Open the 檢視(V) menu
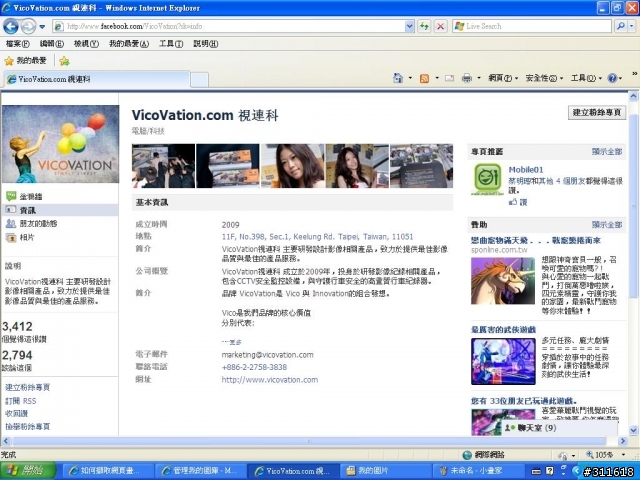The width and height of the screenshot is (640, 480). pyautogui.click(x=86, y=43)
